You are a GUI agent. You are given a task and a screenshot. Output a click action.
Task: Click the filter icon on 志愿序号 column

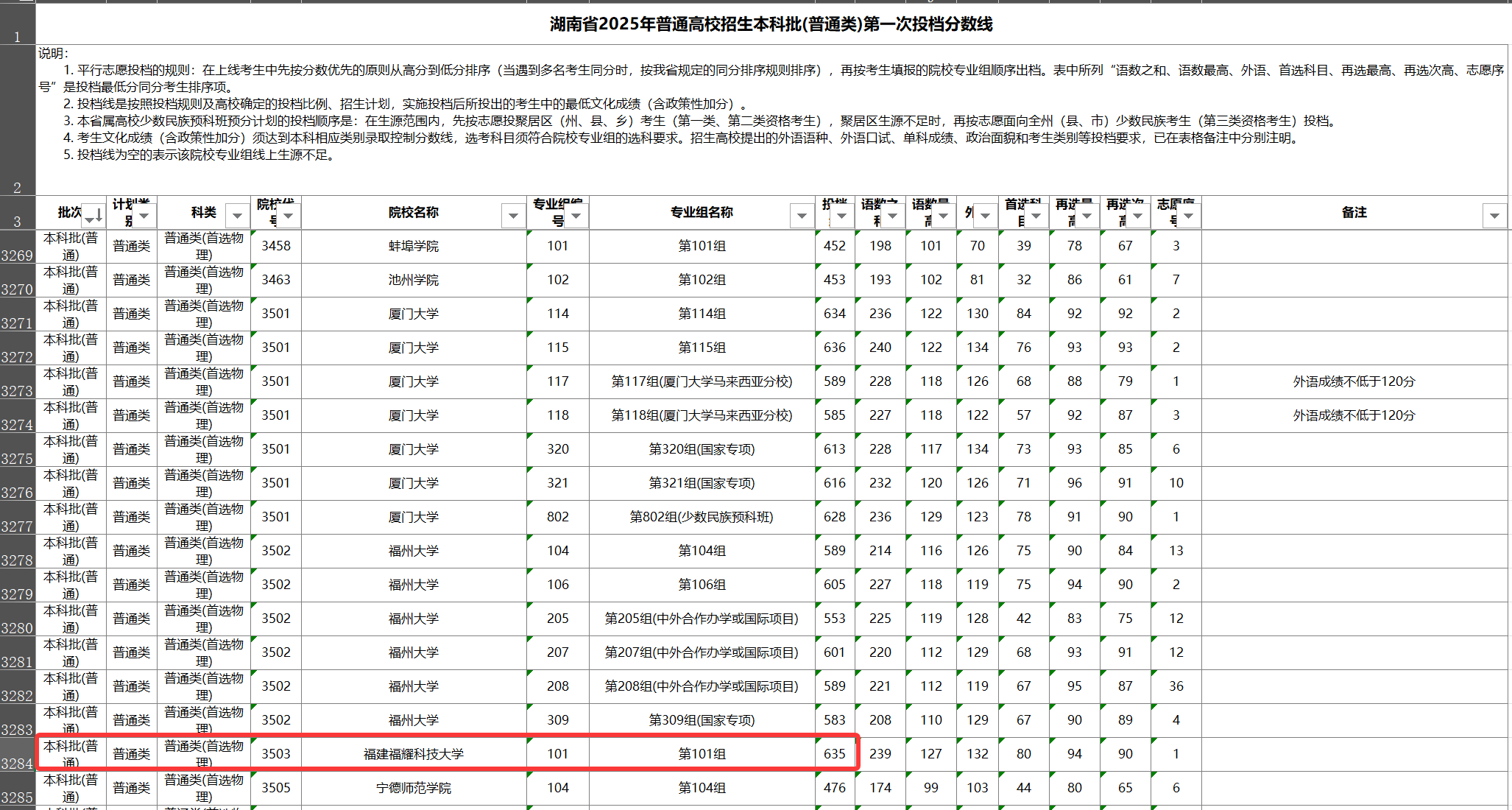click(1187, 216)
